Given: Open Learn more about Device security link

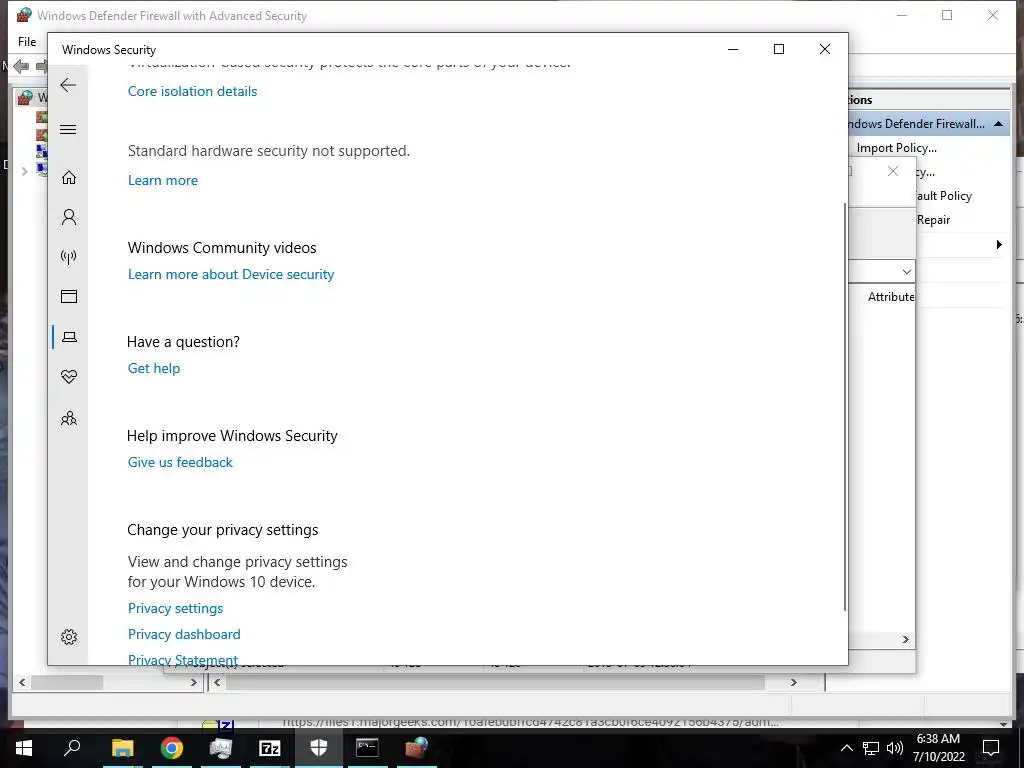Looking at the screenshot, I should [x=231, y=274].
